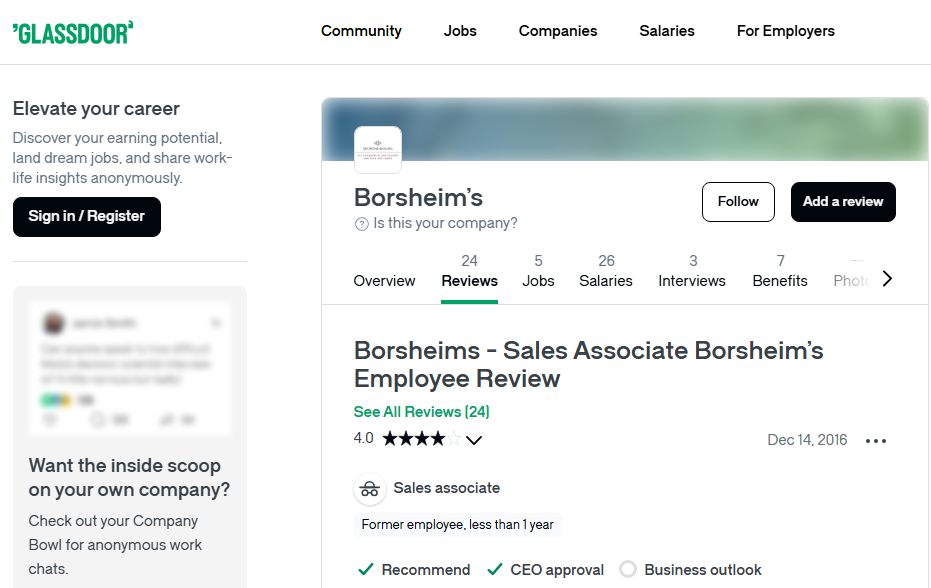The width and height of the screenshot is (931, 588).
Task: Open Salaries in top navigation
Action: pyautogui.click(x=667, y=31)
